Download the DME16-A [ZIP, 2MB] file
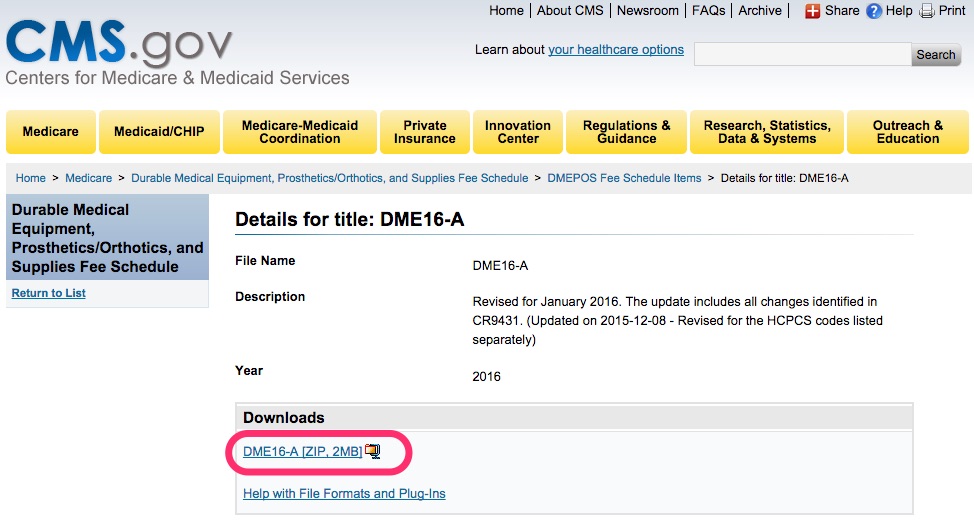974x522 pixels. (x=303, y=452)
